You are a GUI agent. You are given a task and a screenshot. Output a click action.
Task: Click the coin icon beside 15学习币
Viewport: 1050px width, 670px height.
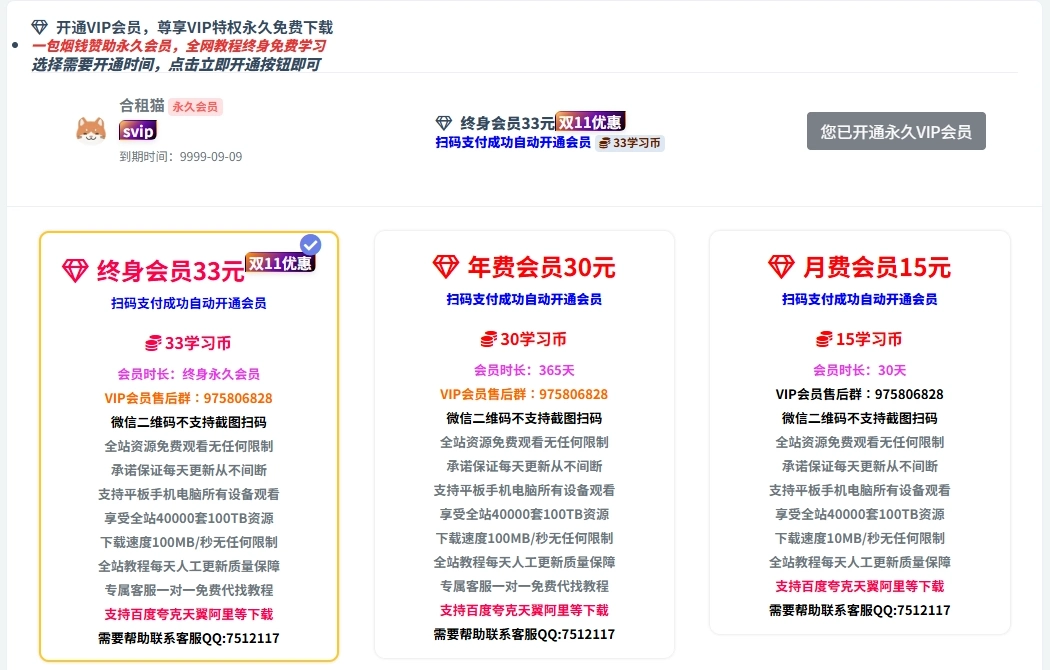pyautogui.click(x=825, y=339)
